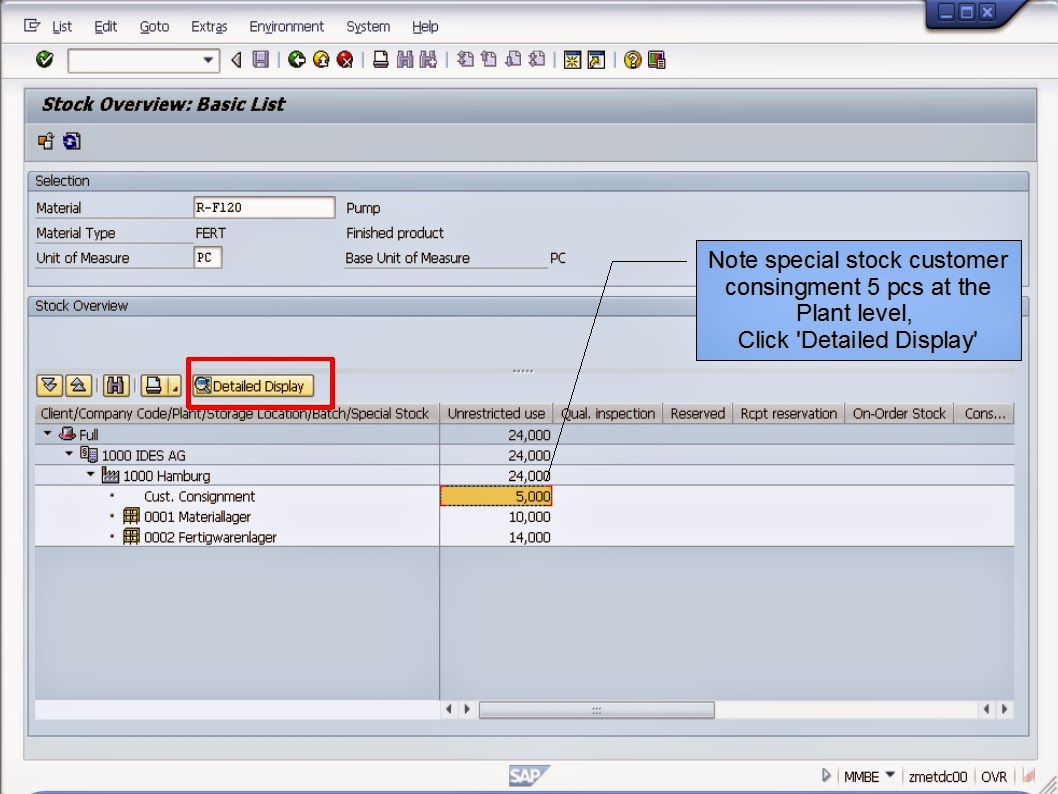Click the green Back arrow icon
This screenshot has width=1058, height=794.
tap(296, 59)
